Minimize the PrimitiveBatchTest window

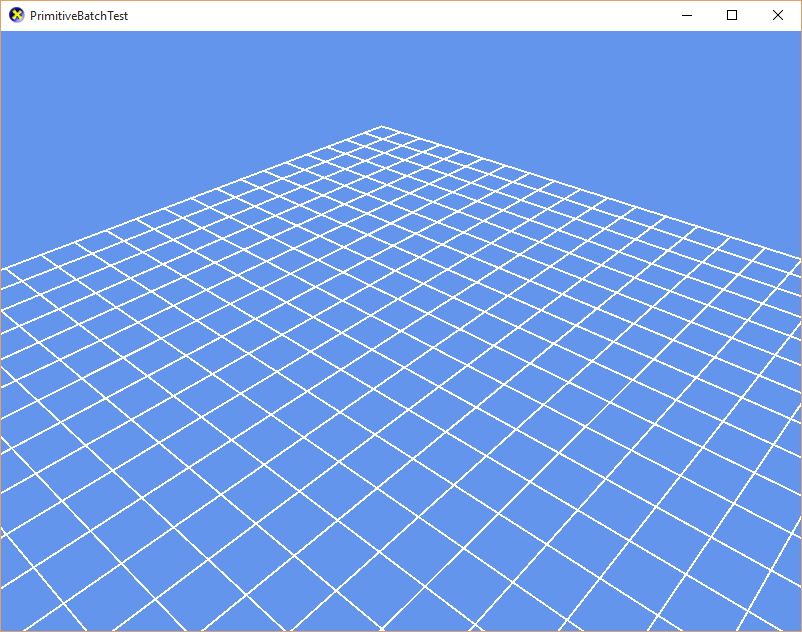point(686,15)
